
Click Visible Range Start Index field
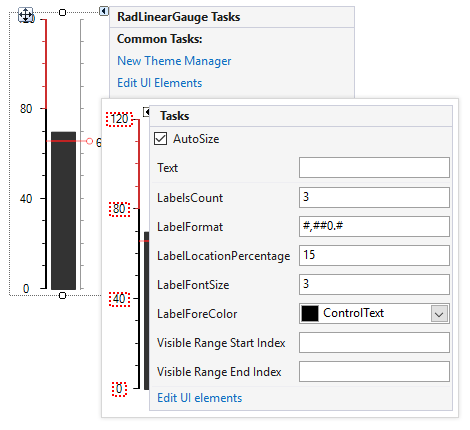click(374, 342)
